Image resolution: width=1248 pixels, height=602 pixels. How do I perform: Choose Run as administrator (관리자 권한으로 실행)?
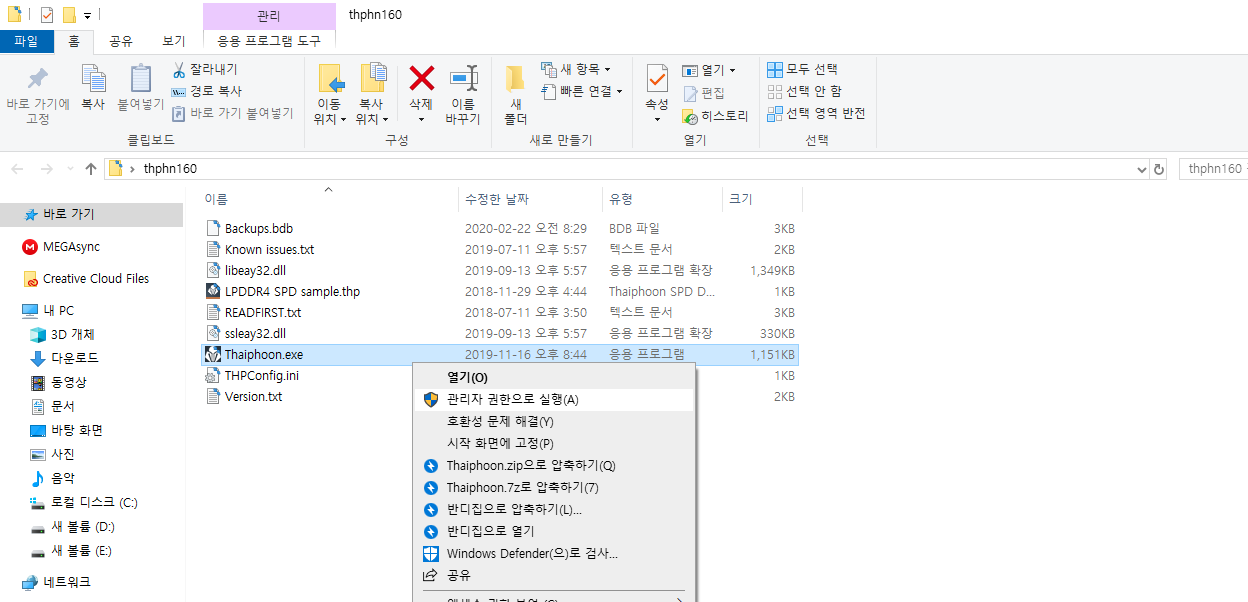coord(554,399)
